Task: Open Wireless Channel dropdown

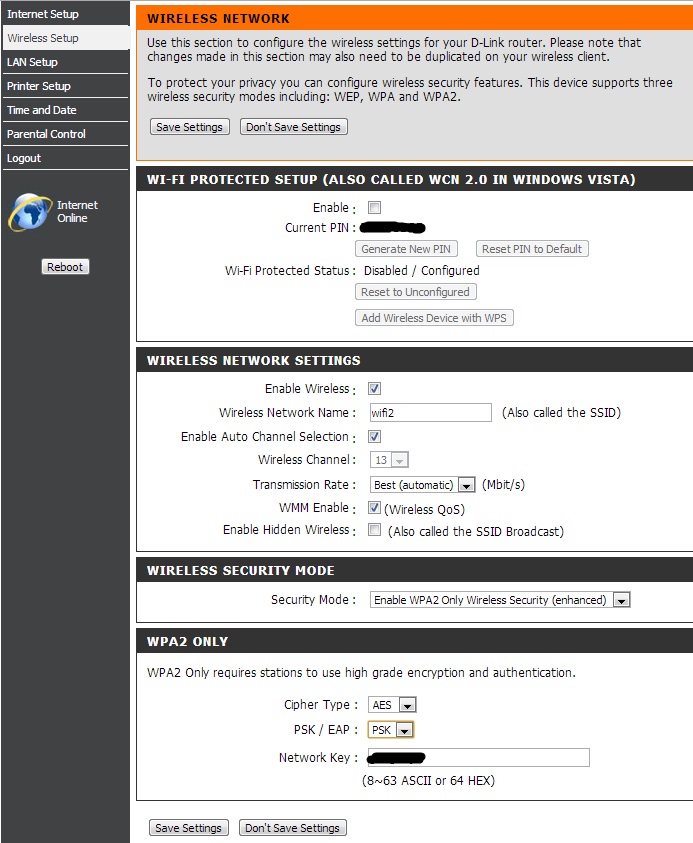Action: point(389,460)
